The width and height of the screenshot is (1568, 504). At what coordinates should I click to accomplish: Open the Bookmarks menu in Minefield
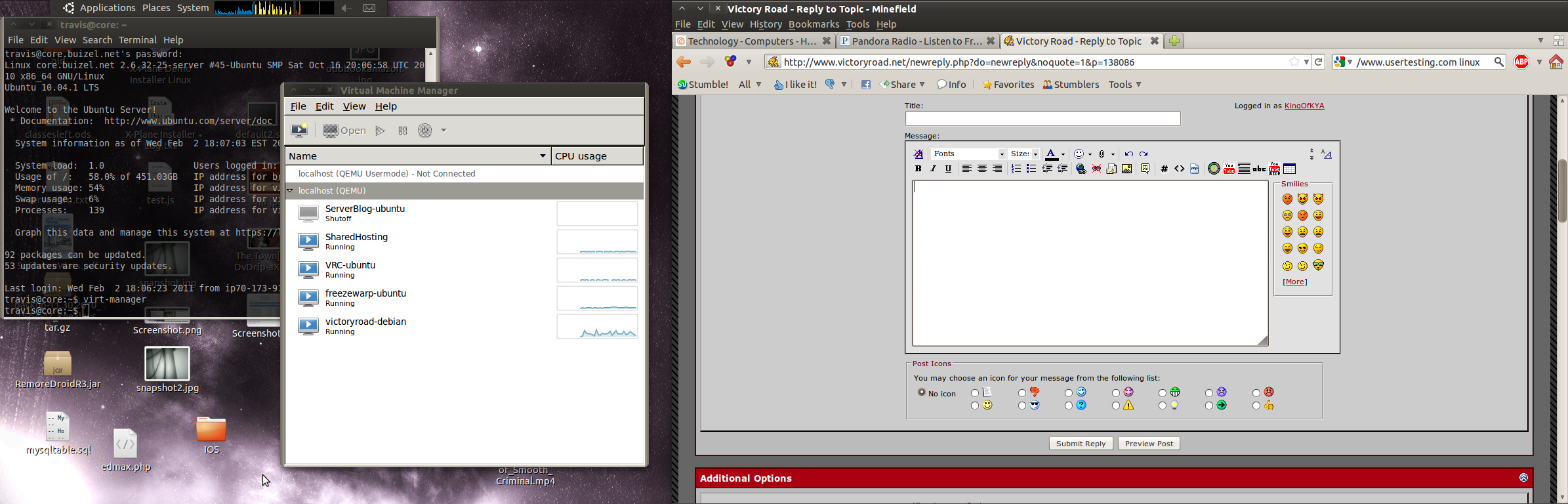tap(814, 24)
